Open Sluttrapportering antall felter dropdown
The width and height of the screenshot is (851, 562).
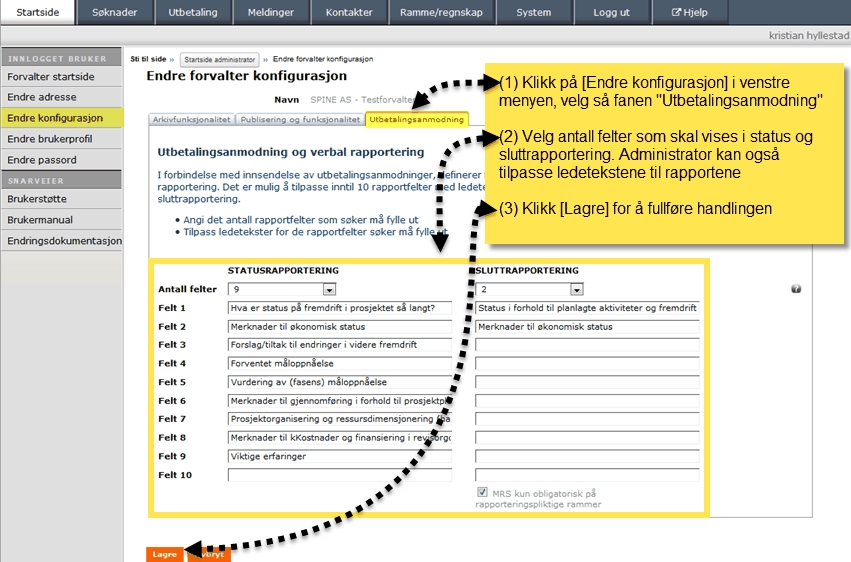click(529, 289)
